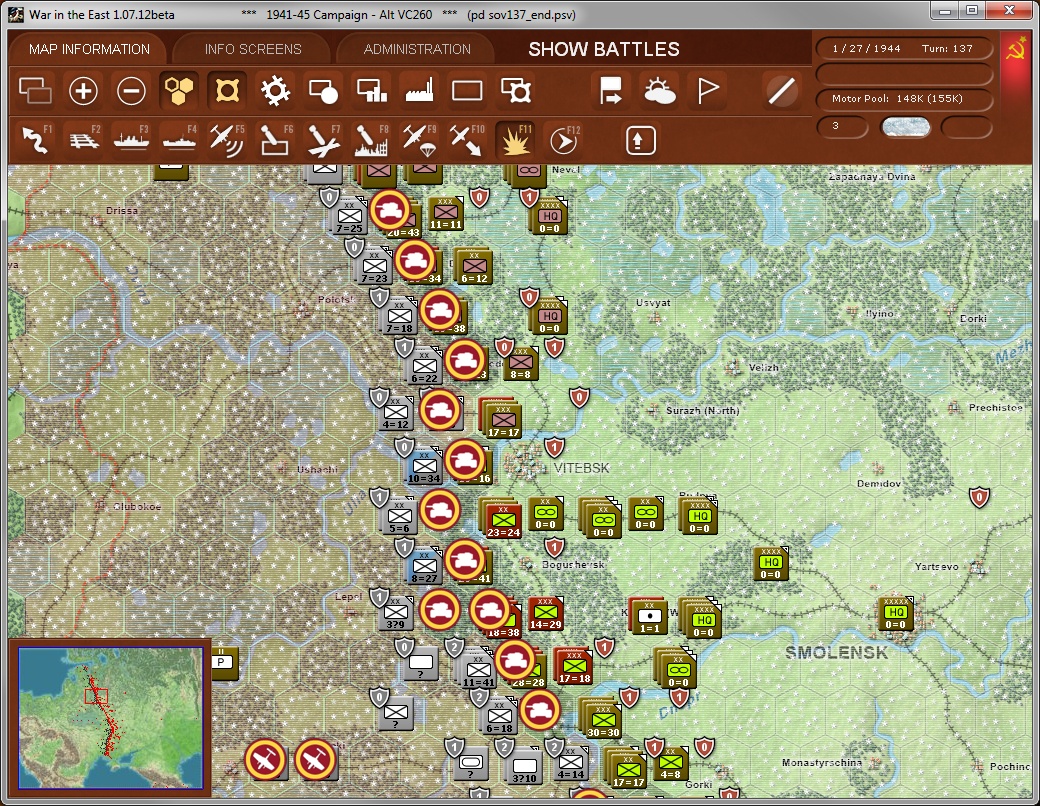Toggle factory locations display

click(419, 91)
